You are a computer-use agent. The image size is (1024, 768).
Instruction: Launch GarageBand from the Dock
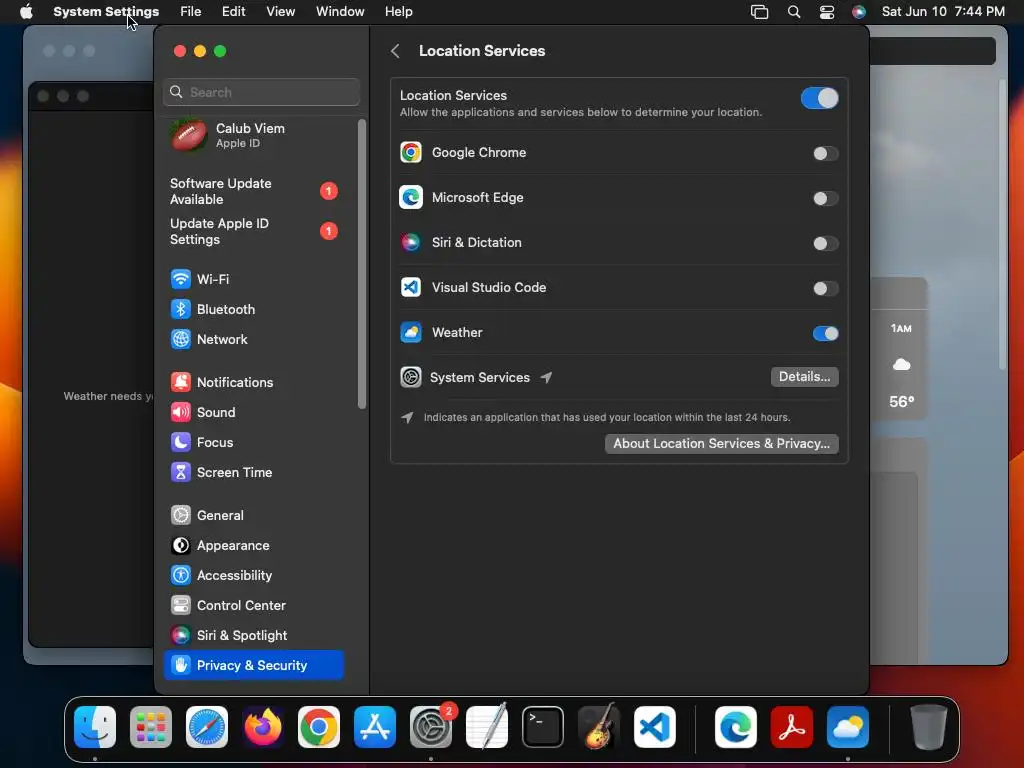click(599, 727)
